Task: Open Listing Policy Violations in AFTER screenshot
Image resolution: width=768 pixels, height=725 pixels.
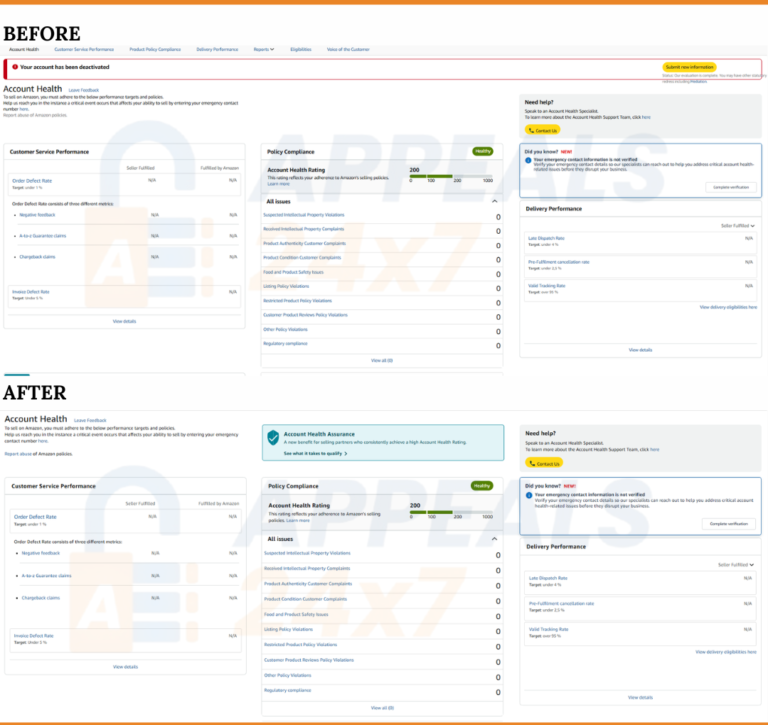Action: [x=288, y=629]
